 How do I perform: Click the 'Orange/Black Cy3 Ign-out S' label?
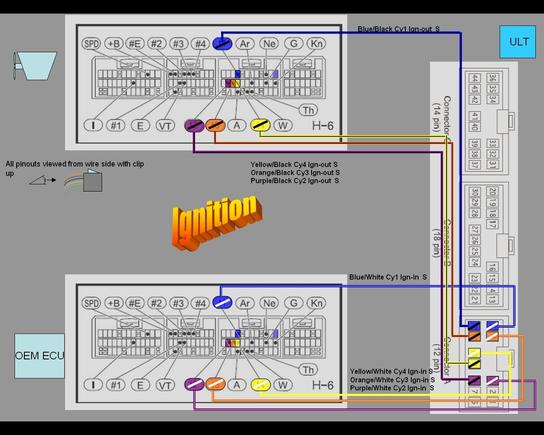pyautogui.click(x=295, y=173)
